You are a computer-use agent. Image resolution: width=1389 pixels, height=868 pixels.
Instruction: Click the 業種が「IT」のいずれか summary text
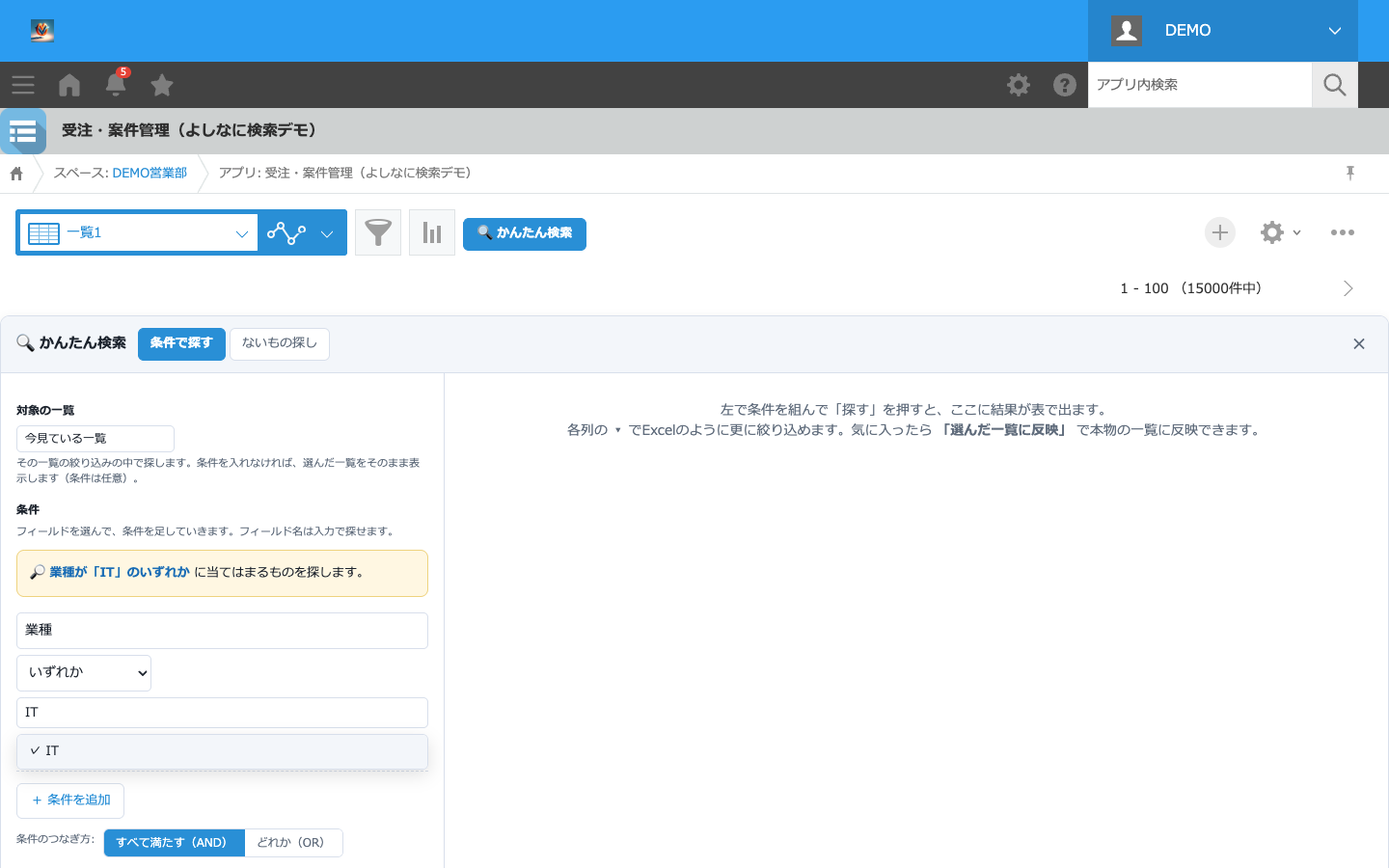[x=120, y=572]
